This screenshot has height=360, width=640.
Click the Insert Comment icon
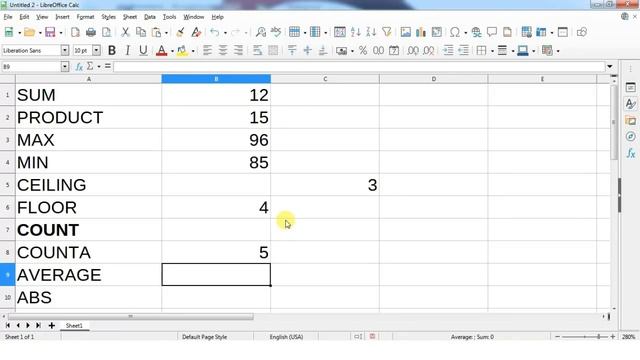[x=492, y=32]
